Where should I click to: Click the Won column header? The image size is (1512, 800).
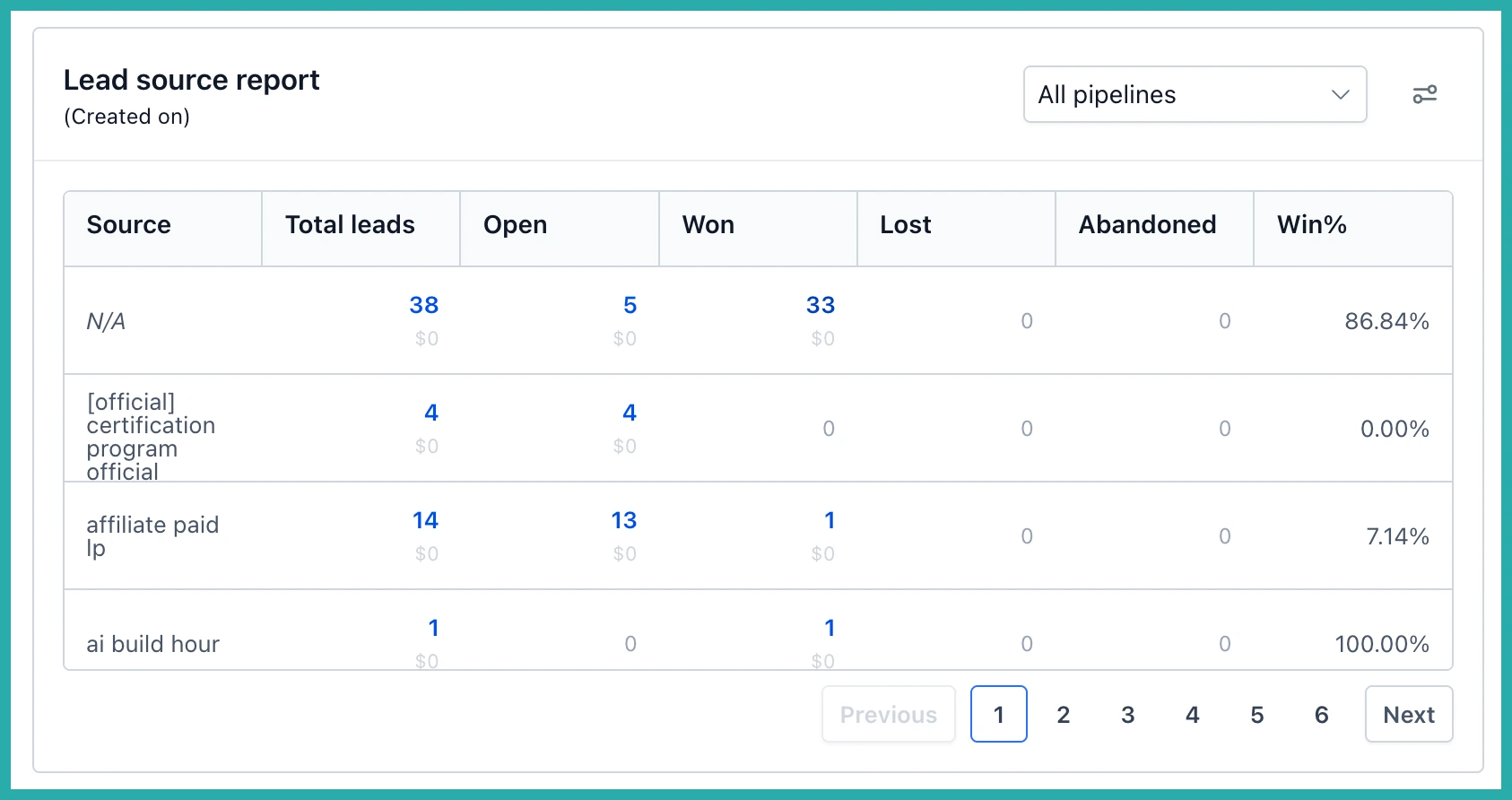[758, 229]
